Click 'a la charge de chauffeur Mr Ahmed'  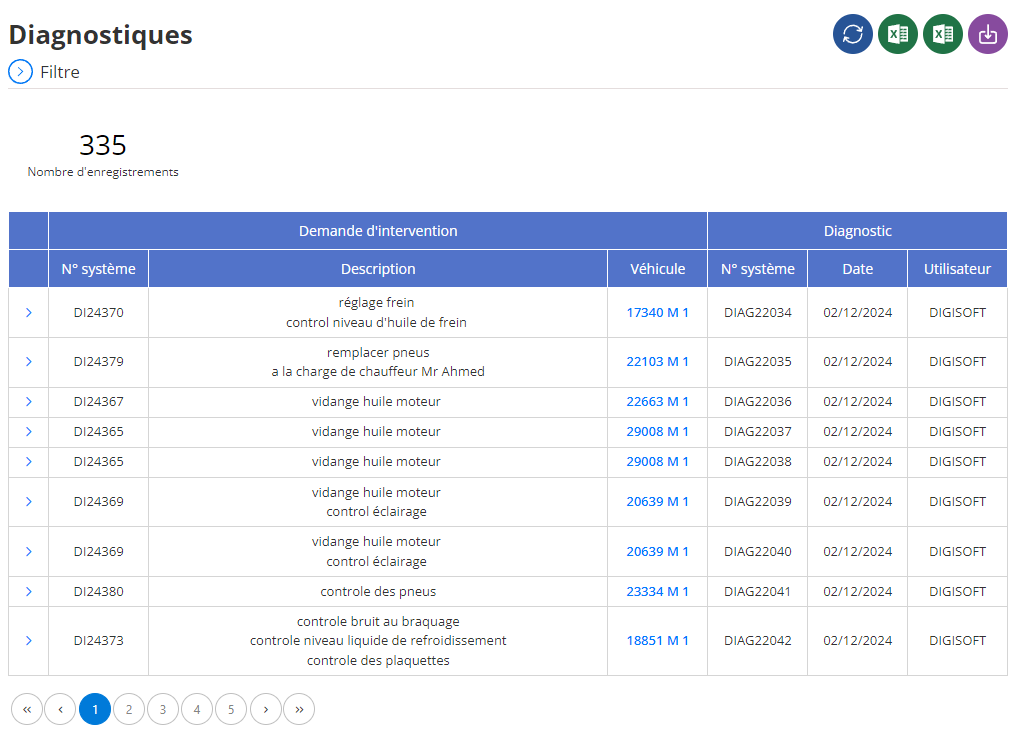pos(378,372)
